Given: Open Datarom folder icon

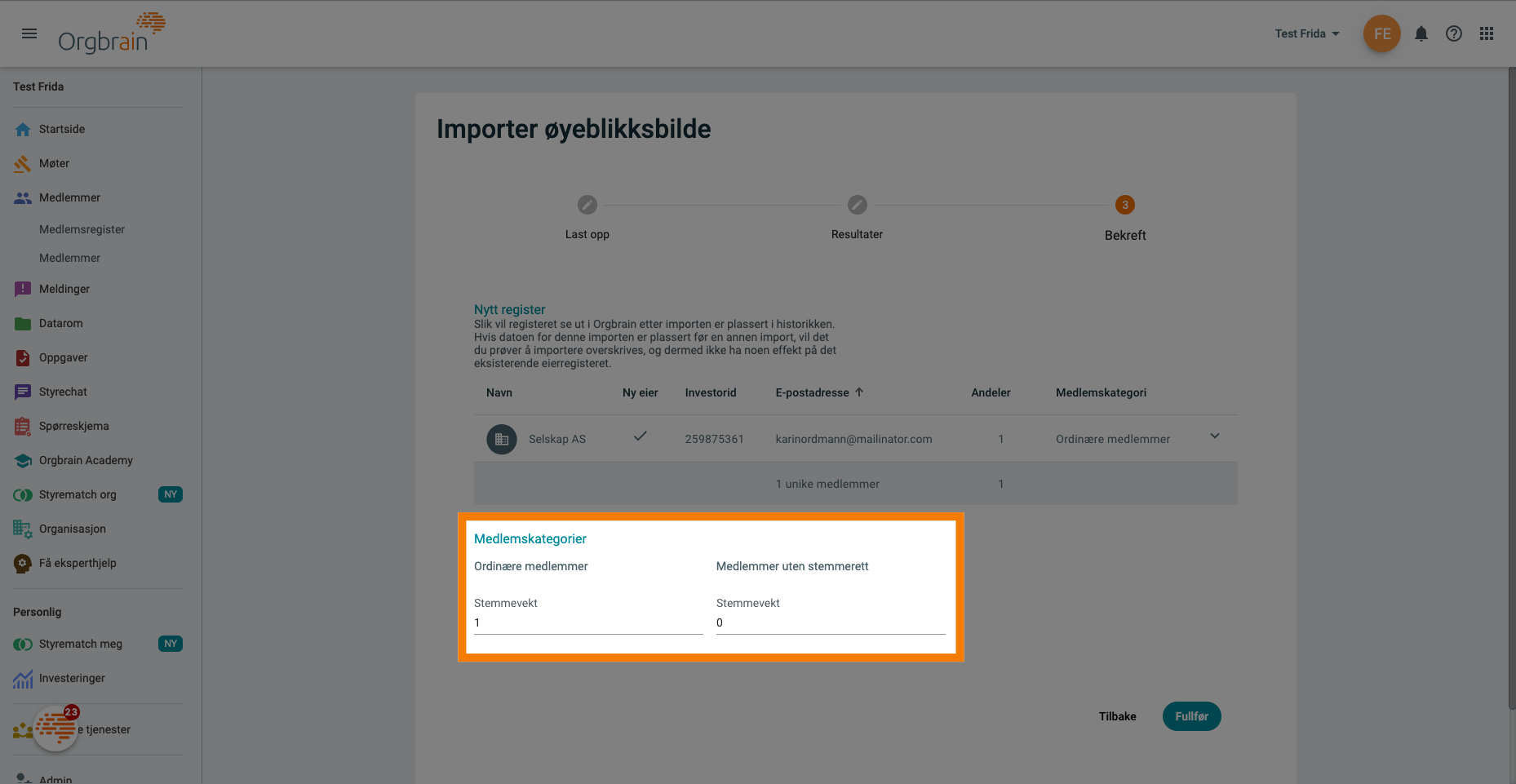Looking at the screenshot, I should click(23, 323).
